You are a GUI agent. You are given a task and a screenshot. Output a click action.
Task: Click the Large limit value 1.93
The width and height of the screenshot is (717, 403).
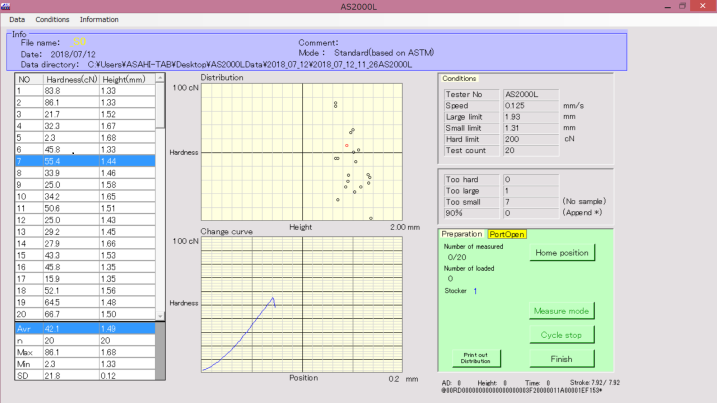(x=530, y=117)
